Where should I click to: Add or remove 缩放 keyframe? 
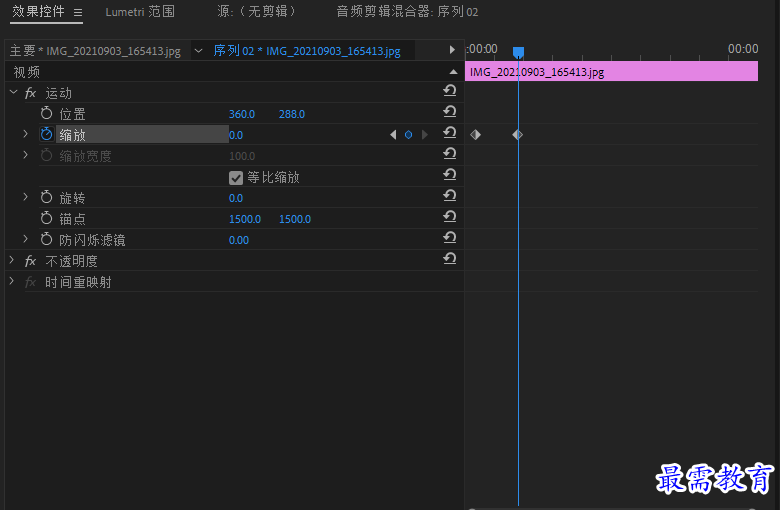point(408,135)
